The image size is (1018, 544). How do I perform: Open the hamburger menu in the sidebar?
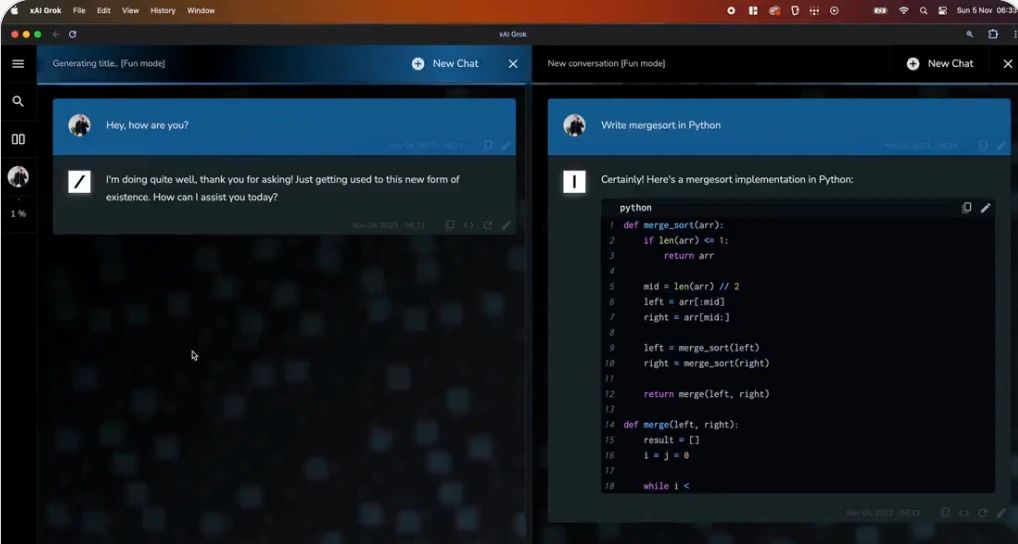pyautogui.click(x=18, y=64)
